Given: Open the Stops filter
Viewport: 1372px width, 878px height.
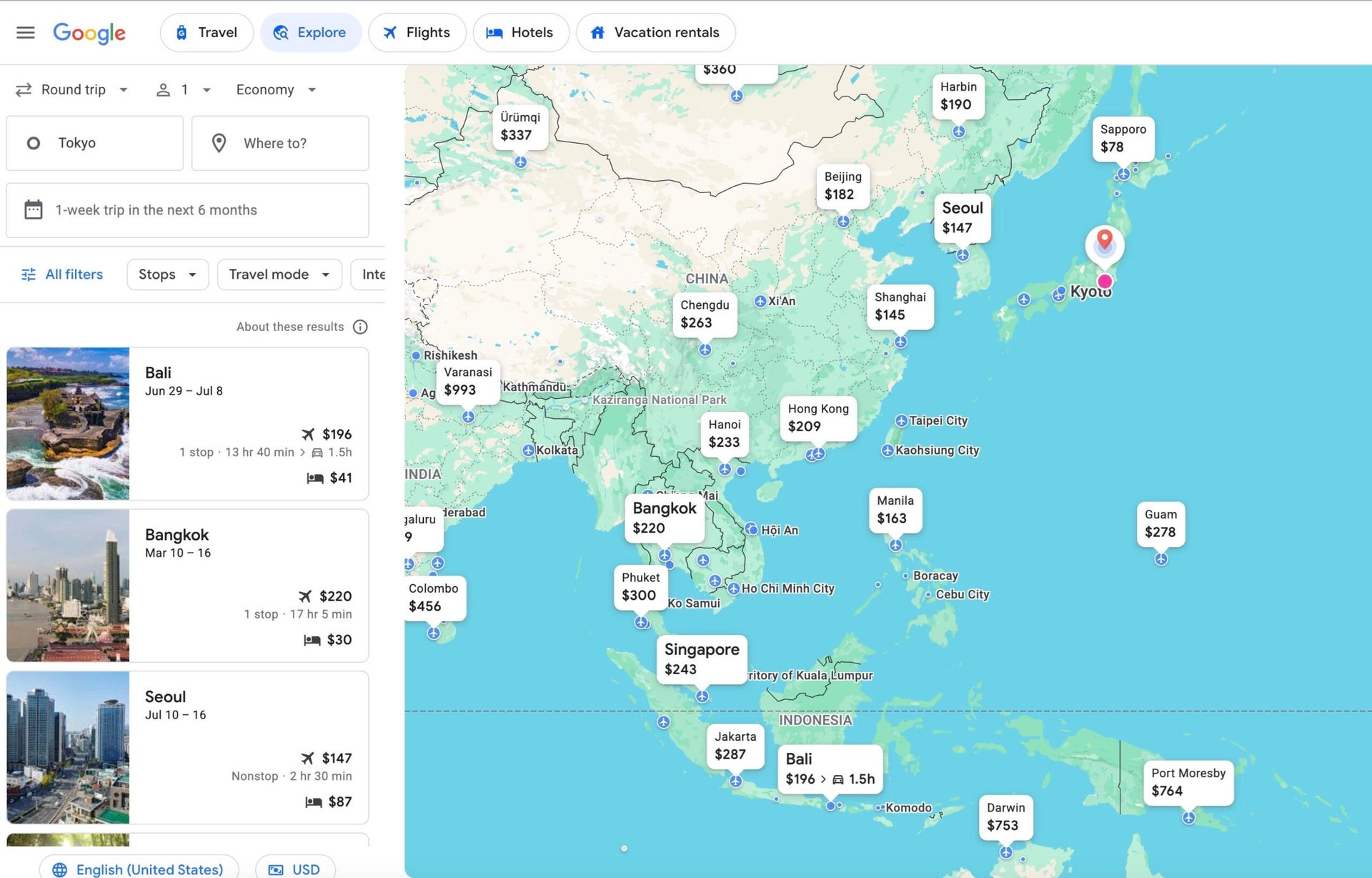Looking at the screenshot, I should click(166, 274).
